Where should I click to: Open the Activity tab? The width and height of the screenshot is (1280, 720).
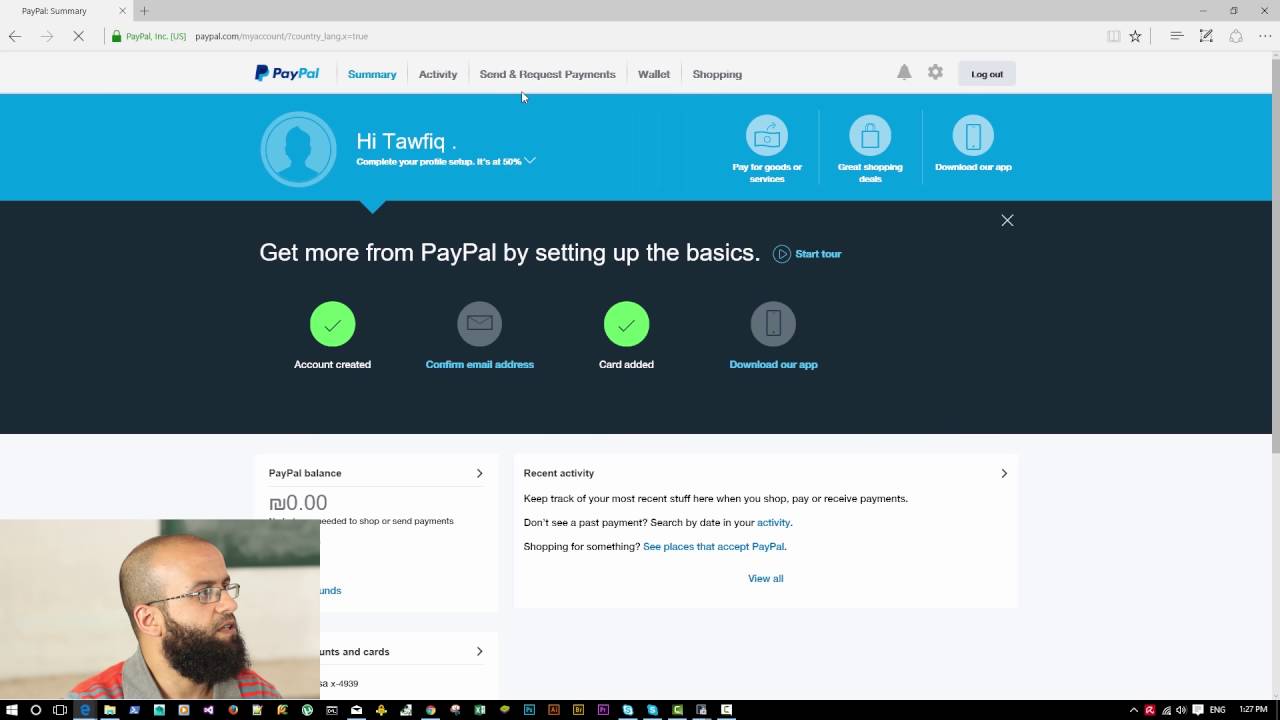(438, 74)
